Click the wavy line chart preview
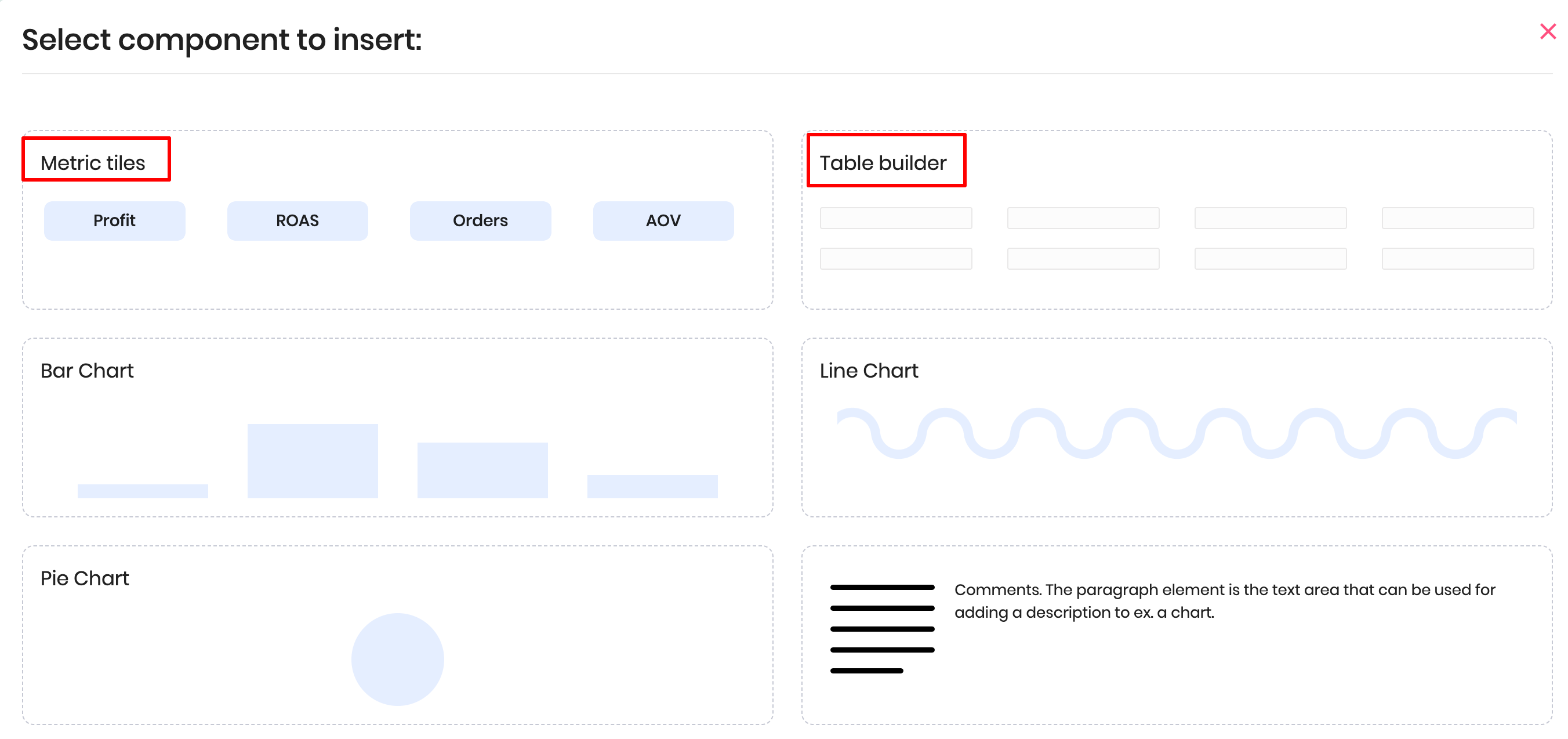The image size is (1568, 739). tap(1176, 433)
